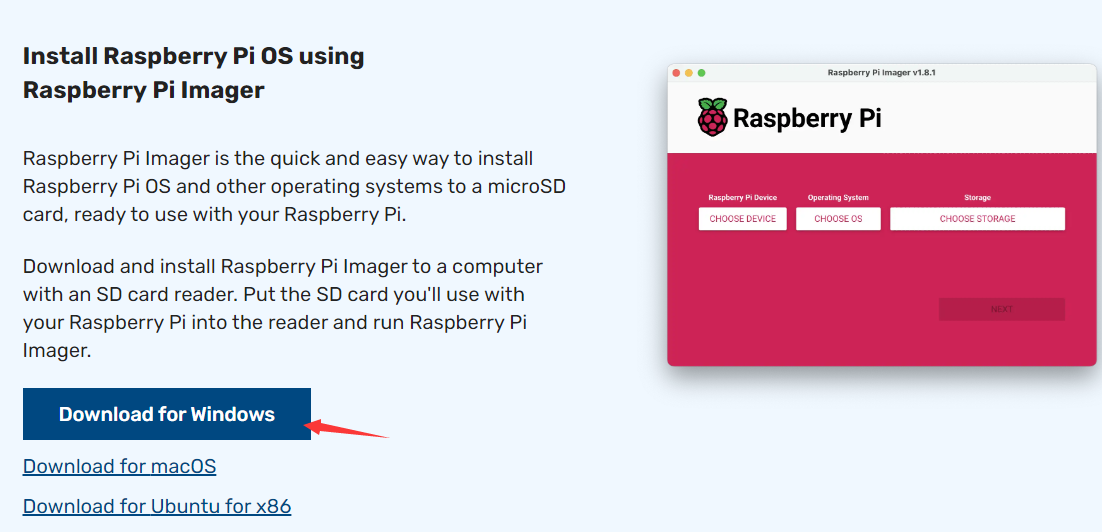Open the CHOOSE OS selector
Screen dimensions: 1102x532
coord(838,219)
